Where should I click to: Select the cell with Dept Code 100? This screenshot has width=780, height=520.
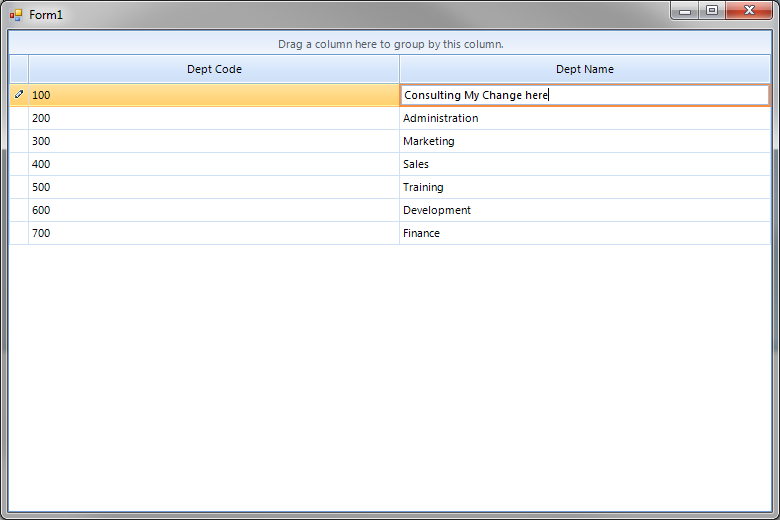pyautogui.click(x=214, y=95)
